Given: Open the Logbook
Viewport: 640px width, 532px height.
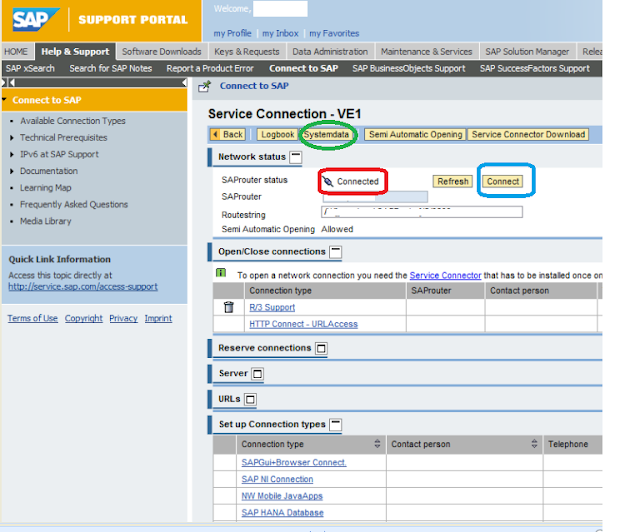Looking at the screenshot, I should click(278, 134).
